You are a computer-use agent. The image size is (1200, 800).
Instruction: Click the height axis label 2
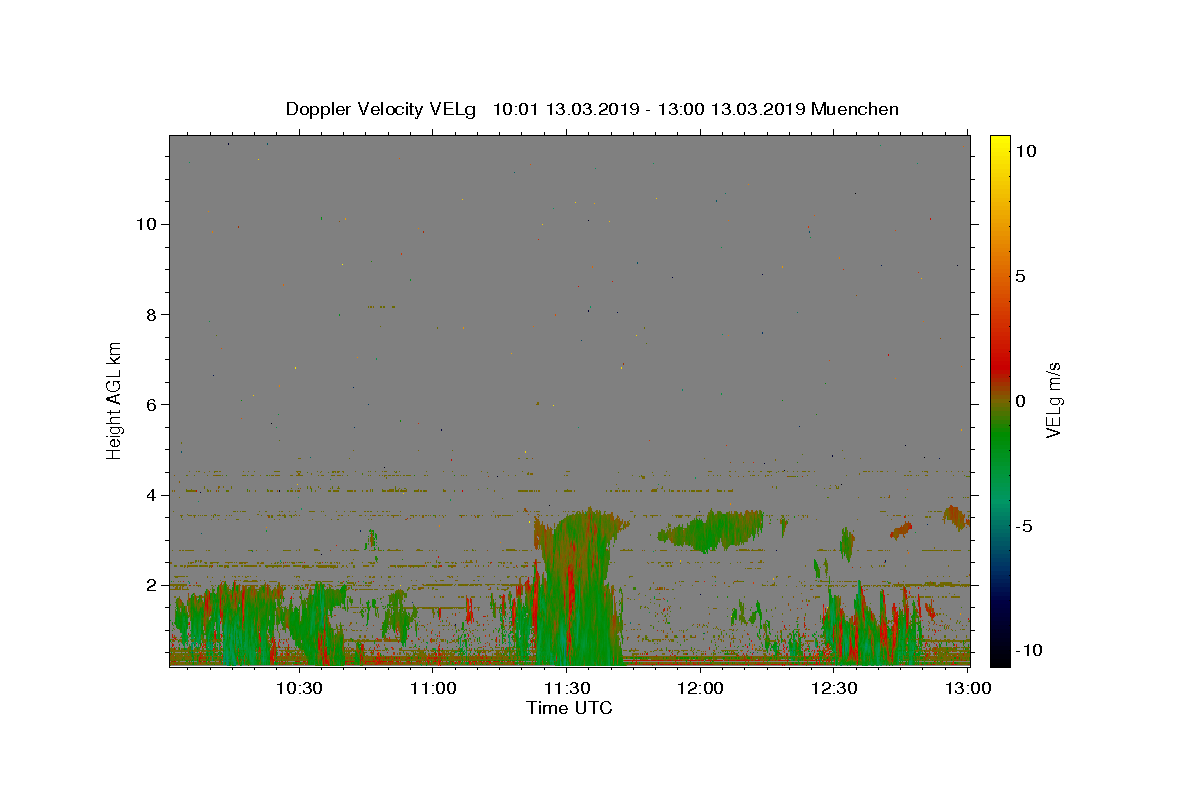click(x=153, y=585)
